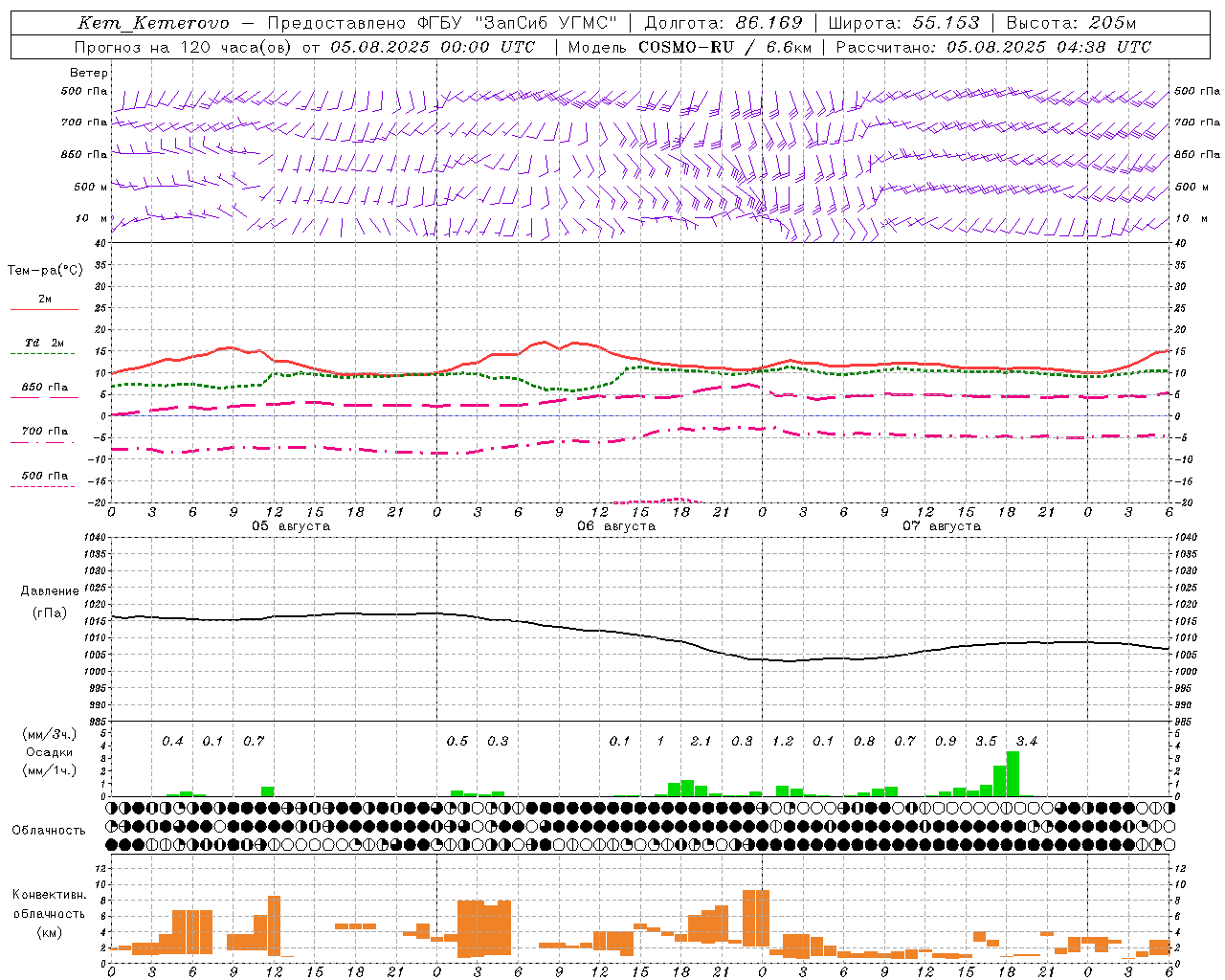Click the "(км)" unit under convective cloudiness
The image size is (1225, 980).
pos(49,932)
